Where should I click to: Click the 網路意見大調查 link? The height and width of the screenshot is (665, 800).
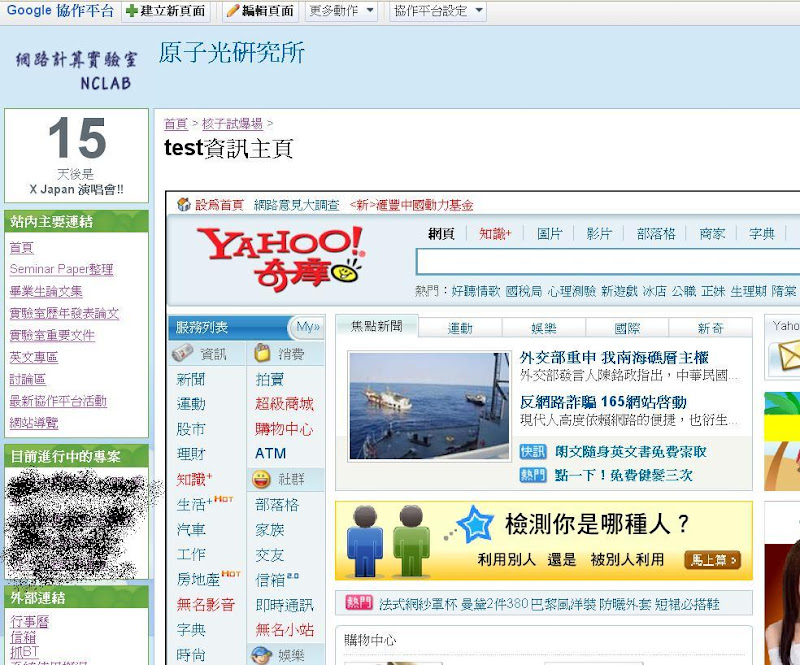click(296, 205)
